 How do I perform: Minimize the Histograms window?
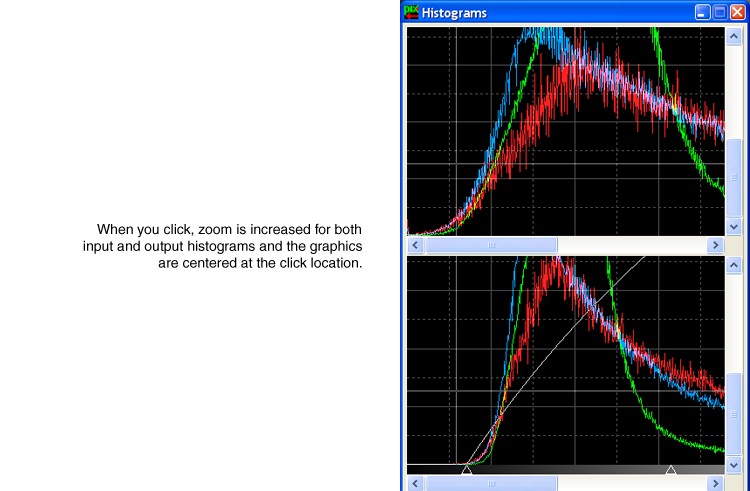pyautogui.click(x=702, y=12)
